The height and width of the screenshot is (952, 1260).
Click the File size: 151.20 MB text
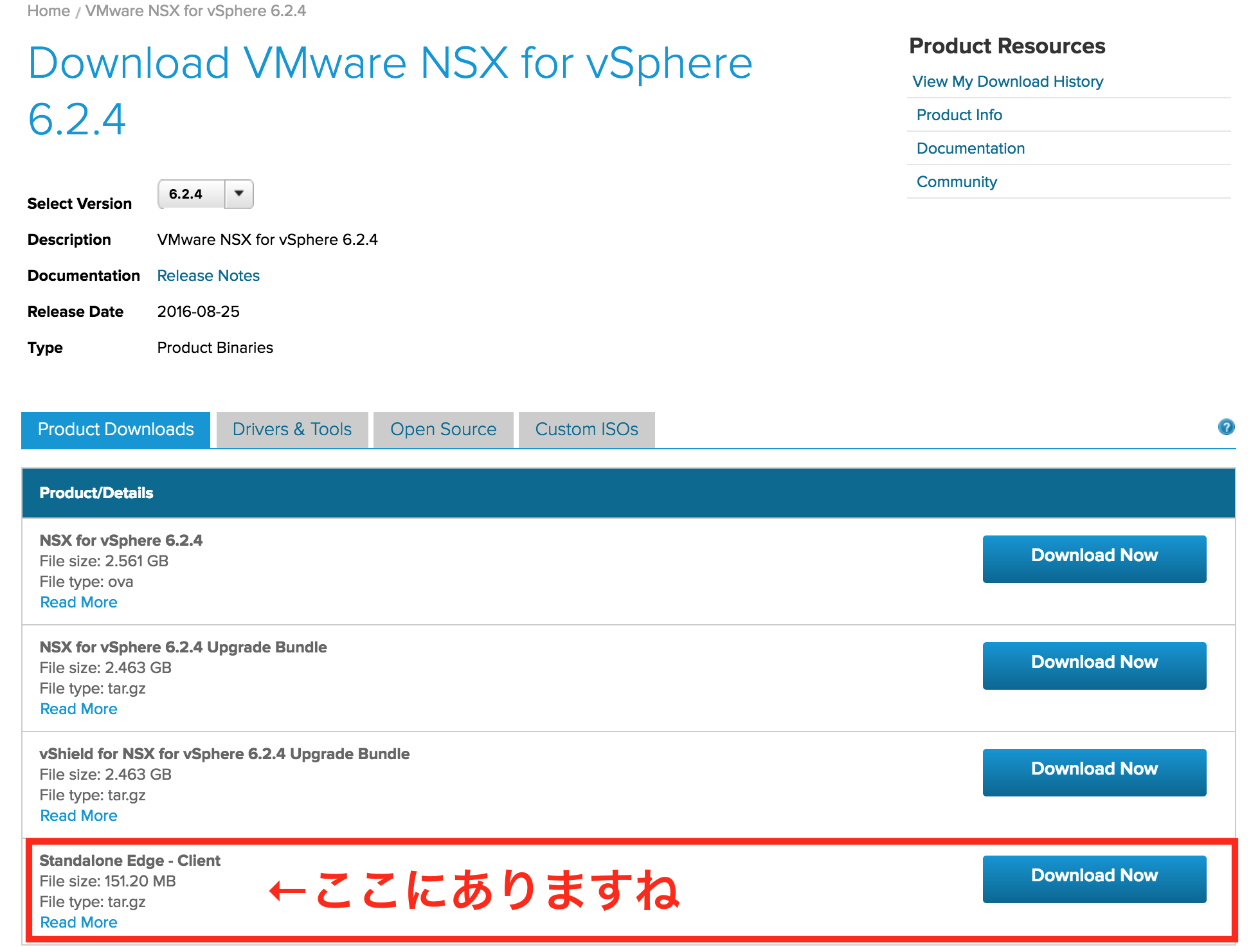[107, 881]
